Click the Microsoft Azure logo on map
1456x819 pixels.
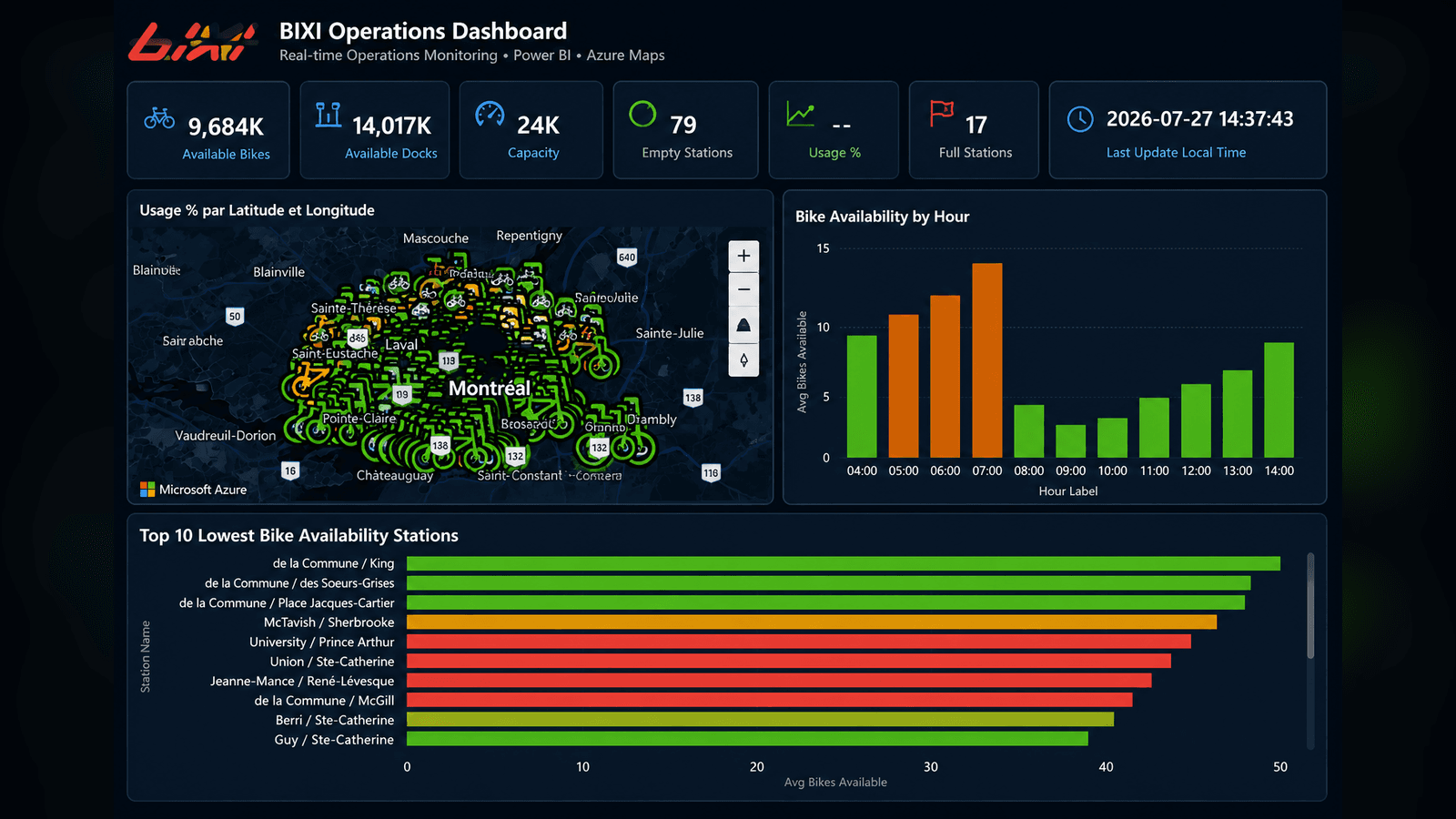(x=193, y=490)
